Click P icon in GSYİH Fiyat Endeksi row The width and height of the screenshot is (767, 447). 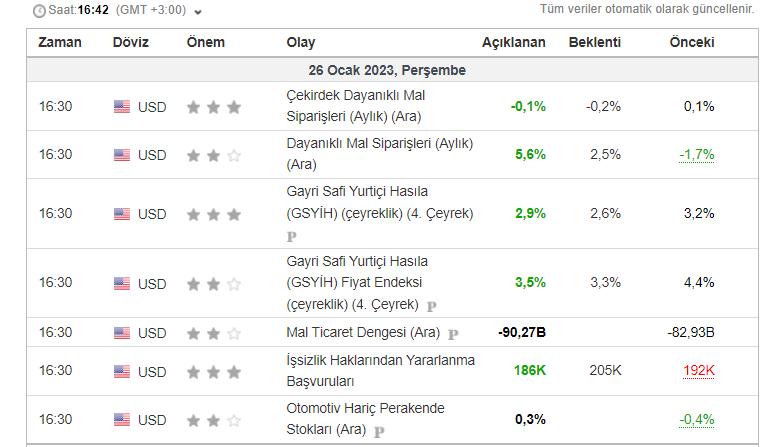coord(432,305)
